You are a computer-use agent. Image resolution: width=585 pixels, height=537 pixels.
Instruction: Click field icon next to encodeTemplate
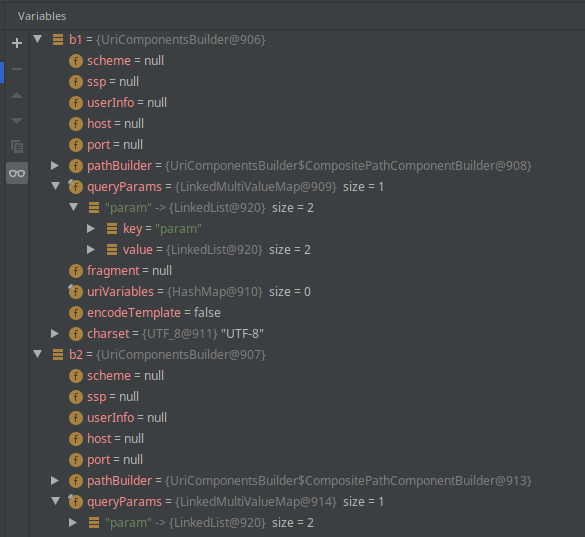[x=76, y=313]
